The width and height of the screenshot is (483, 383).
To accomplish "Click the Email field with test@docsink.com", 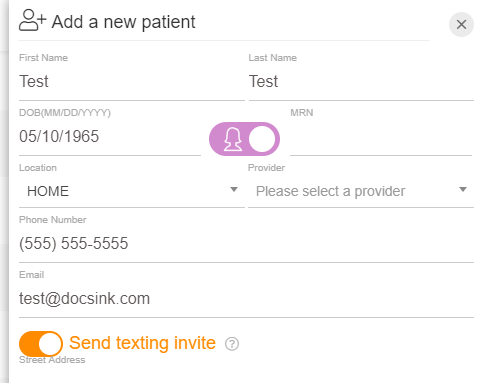I will coord(246,299).
